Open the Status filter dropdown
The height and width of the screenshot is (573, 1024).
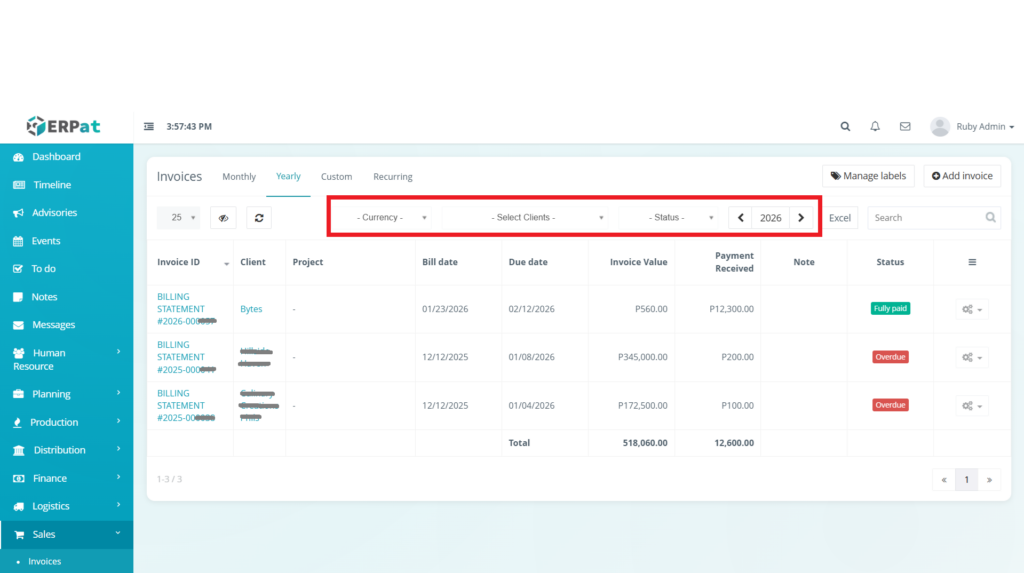tap(674, 217)
